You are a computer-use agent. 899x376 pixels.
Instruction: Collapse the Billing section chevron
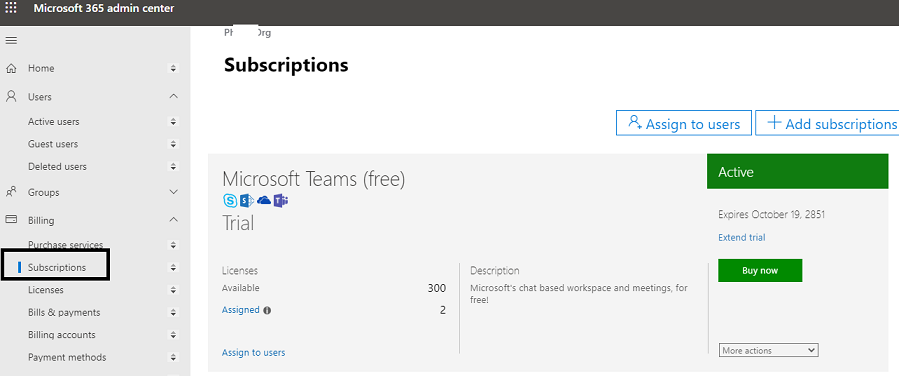pos(174,220)
